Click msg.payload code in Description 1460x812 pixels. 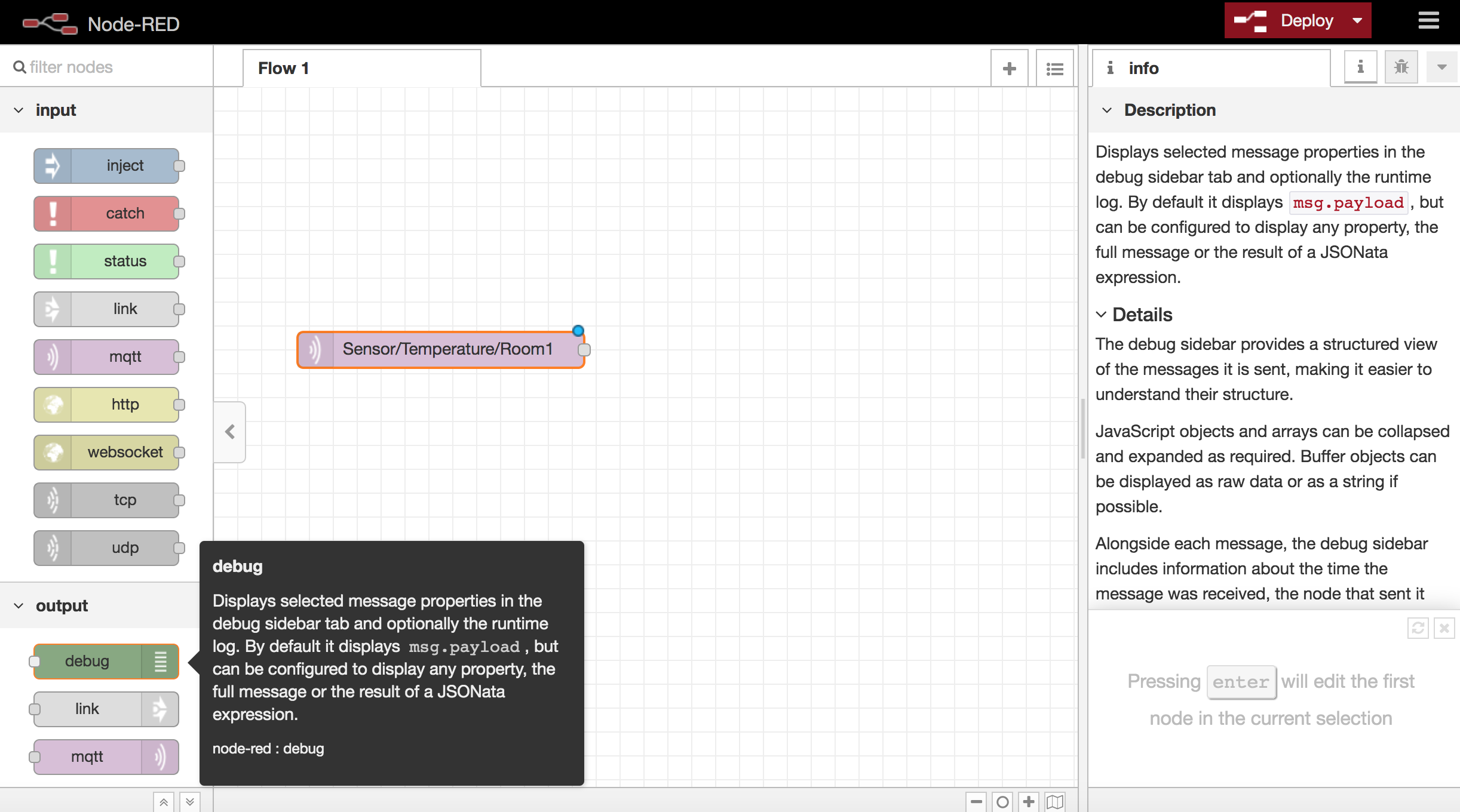click(x=1348, y=203)
